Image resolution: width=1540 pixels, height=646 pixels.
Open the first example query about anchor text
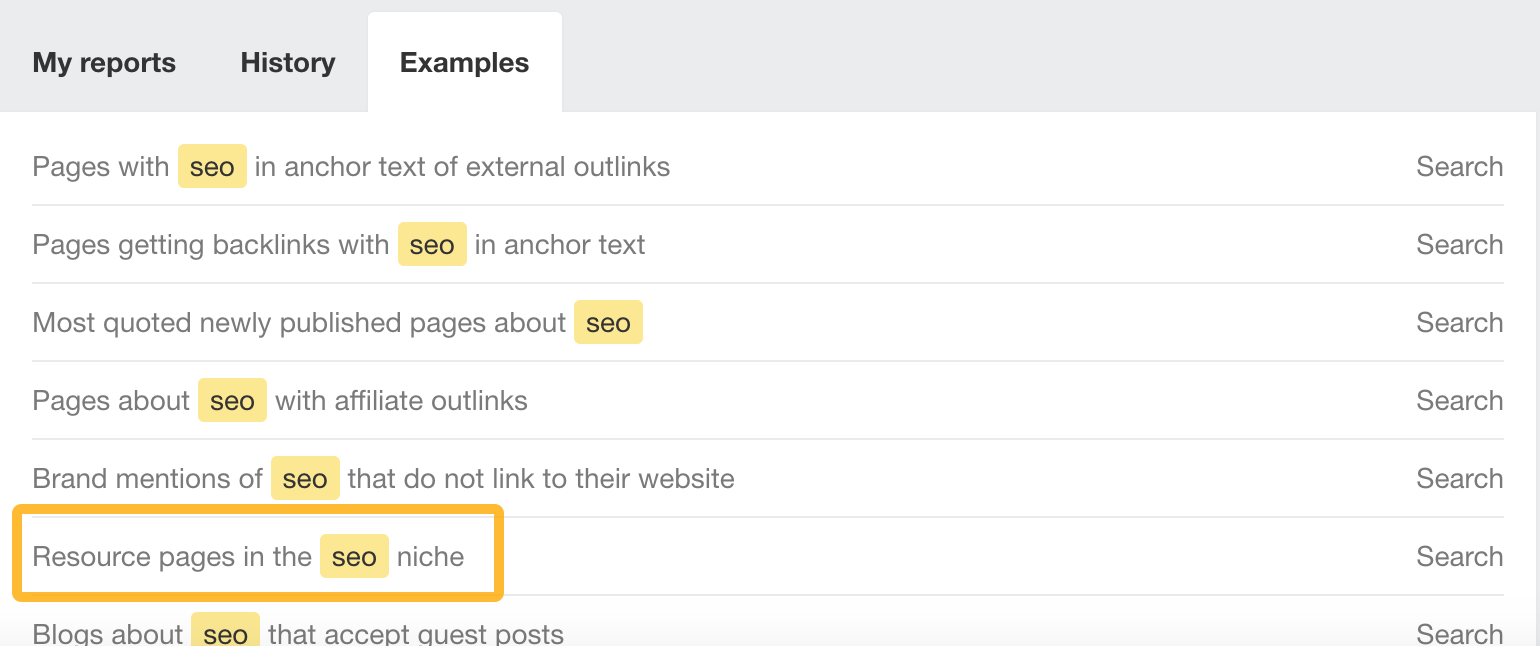[350, 166]
